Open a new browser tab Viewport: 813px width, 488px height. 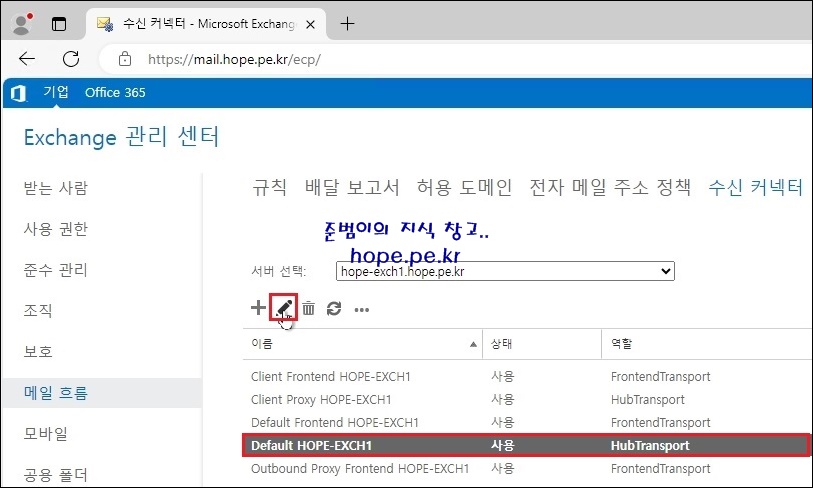[347, 24]
